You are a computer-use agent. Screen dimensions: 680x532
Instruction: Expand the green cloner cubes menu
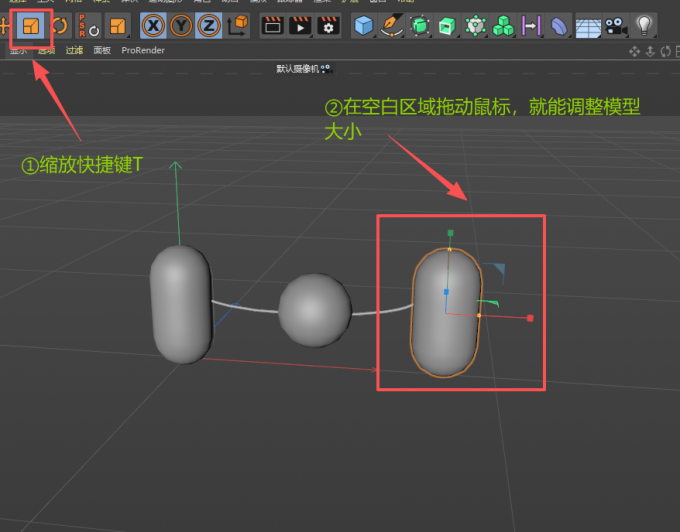pyautogui.click(x=503, y=26)
